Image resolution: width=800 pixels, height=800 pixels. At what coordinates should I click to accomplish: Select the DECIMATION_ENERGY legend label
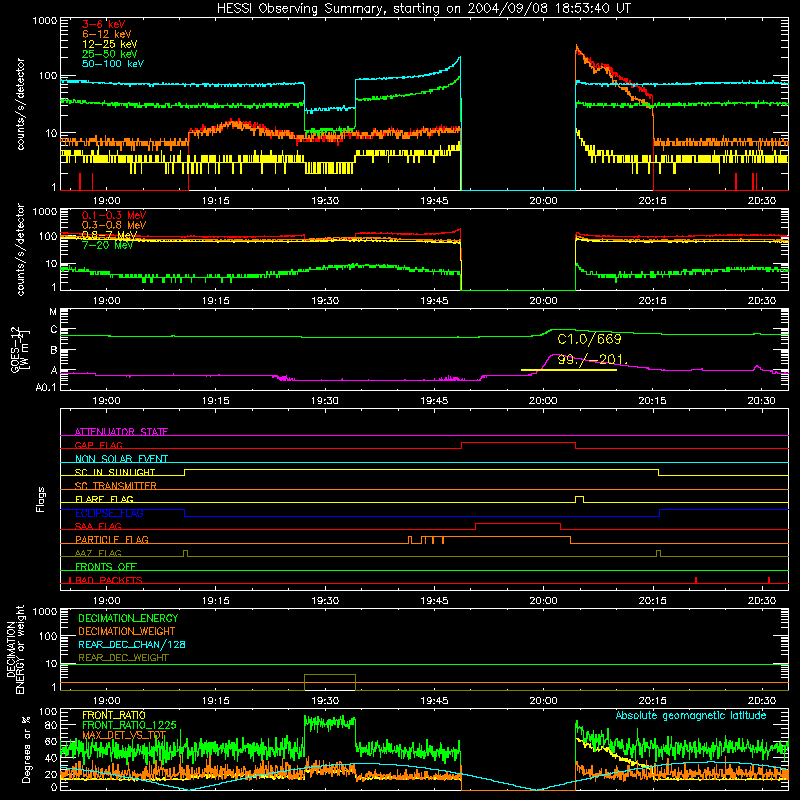pyautogui.click(x=128, y=618)
